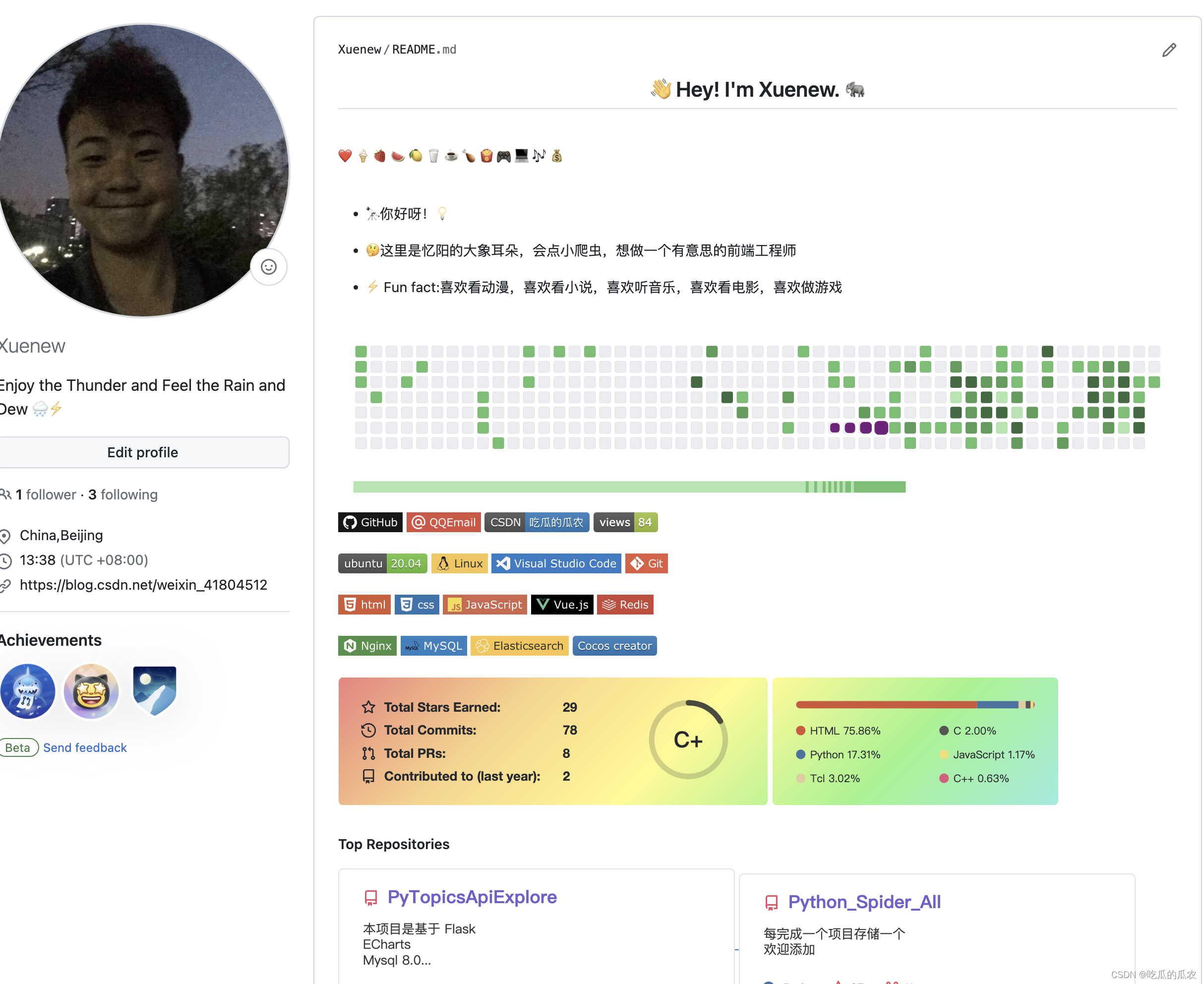Click the Git badge
This screenshot has height=984, width=1204.
(646, 563)
